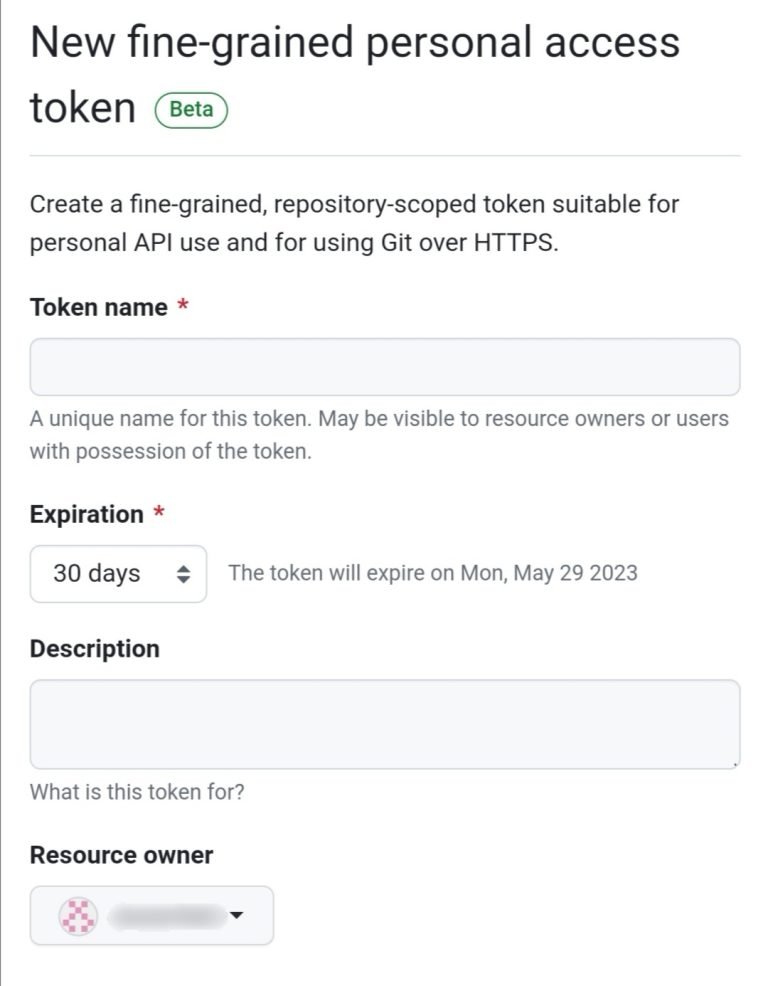Select the Token name input field

[384, 365]
